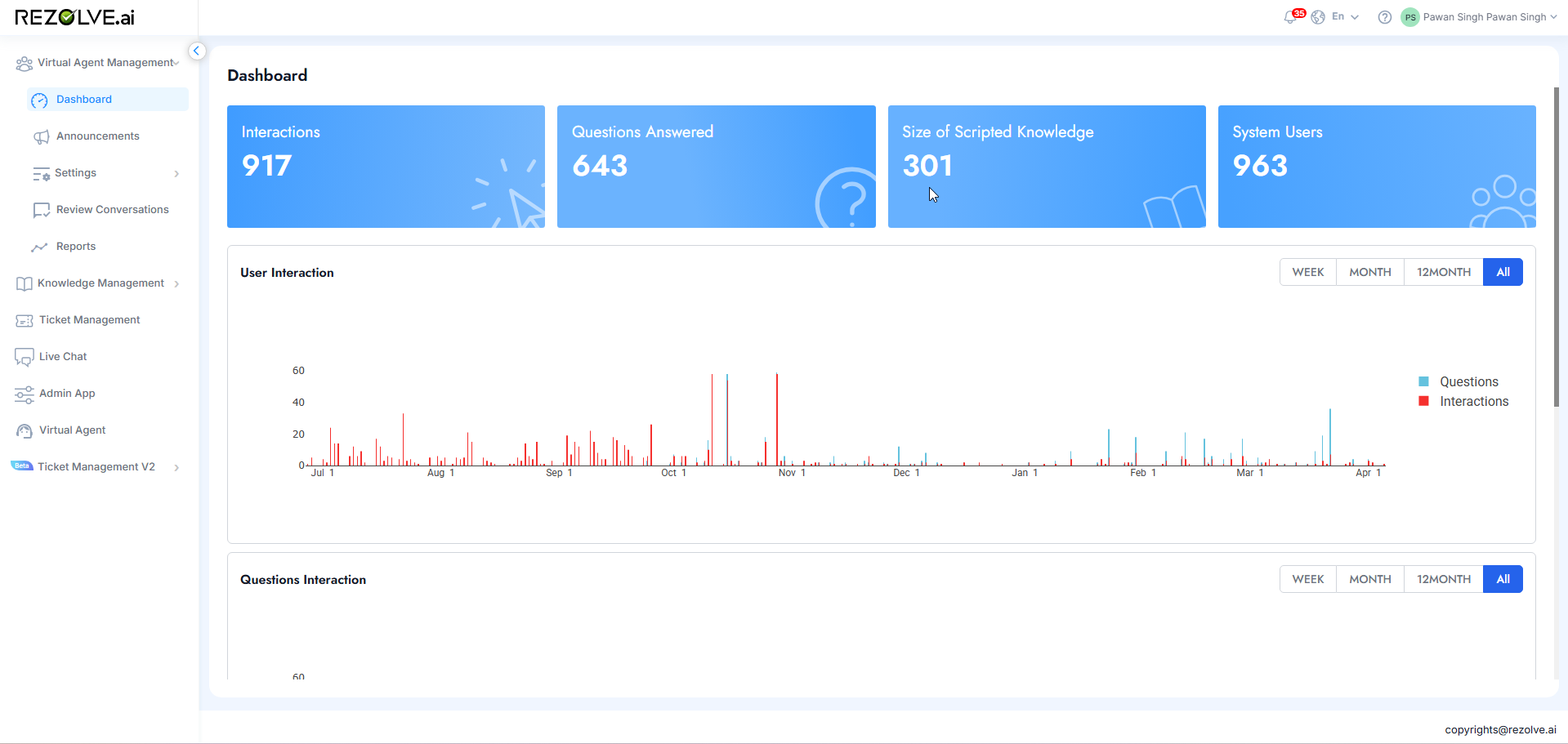Viewport: 1568px width, 744px height.
Task: Click the Reports line chart icon
Action: [39, 247]
